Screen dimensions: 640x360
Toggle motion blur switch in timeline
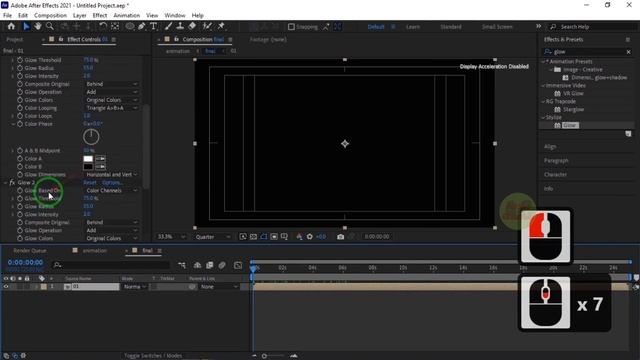point(222,265)
